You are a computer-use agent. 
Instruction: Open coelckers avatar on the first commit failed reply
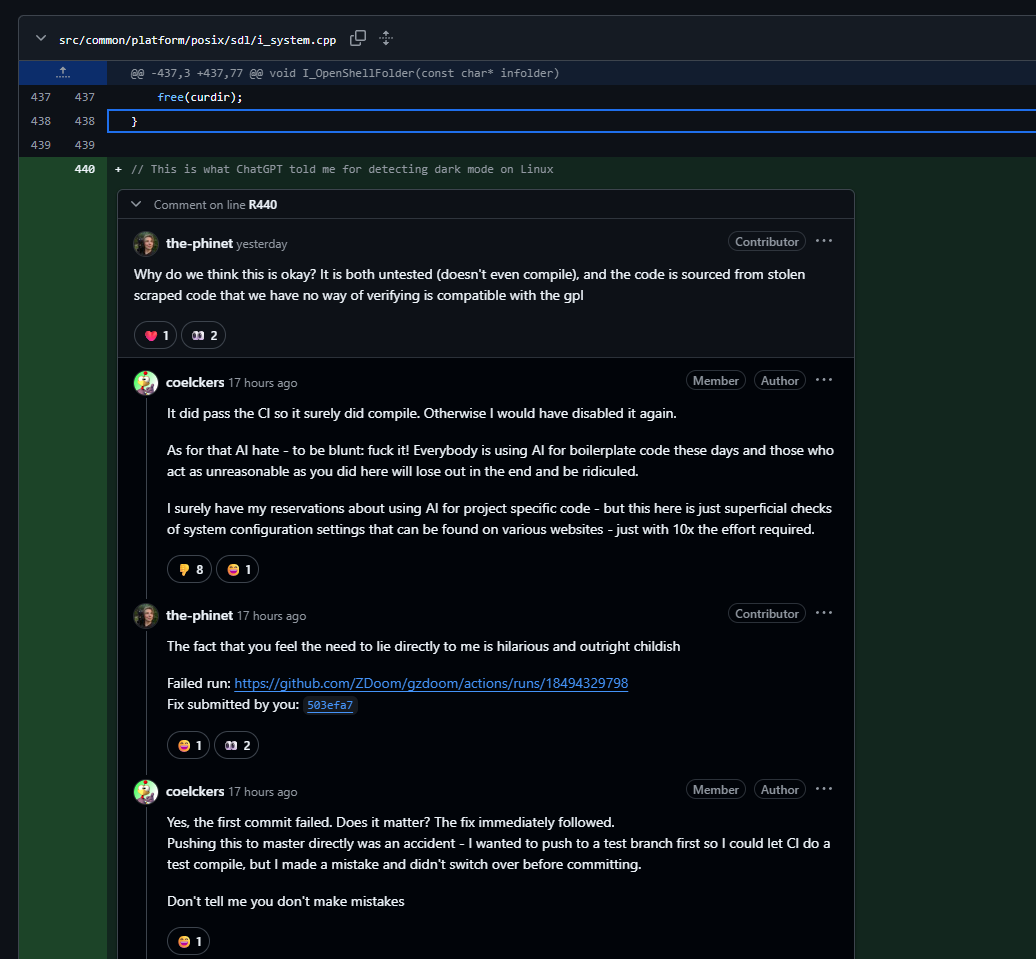point(146,792)
